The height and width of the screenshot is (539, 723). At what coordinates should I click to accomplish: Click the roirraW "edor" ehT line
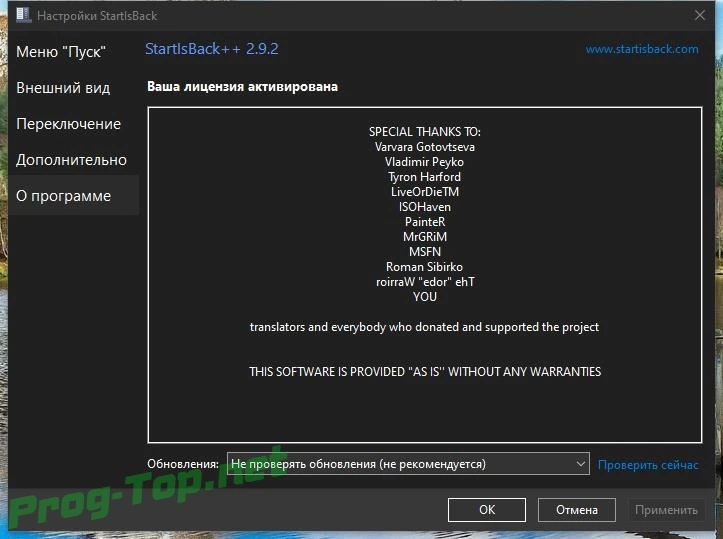(425, 282)
